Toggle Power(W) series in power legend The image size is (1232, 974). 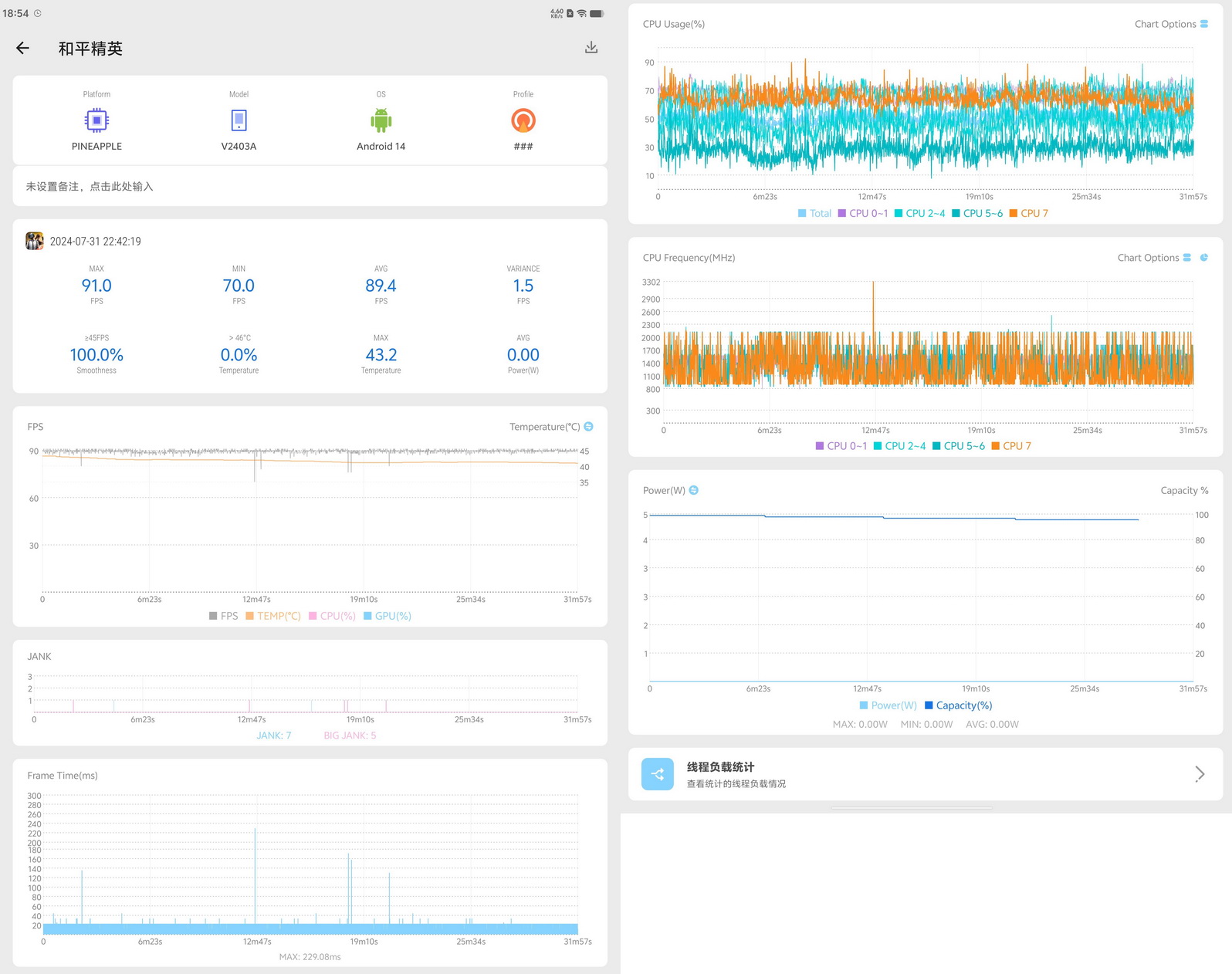pyautogui.click(x=888, y=705)
